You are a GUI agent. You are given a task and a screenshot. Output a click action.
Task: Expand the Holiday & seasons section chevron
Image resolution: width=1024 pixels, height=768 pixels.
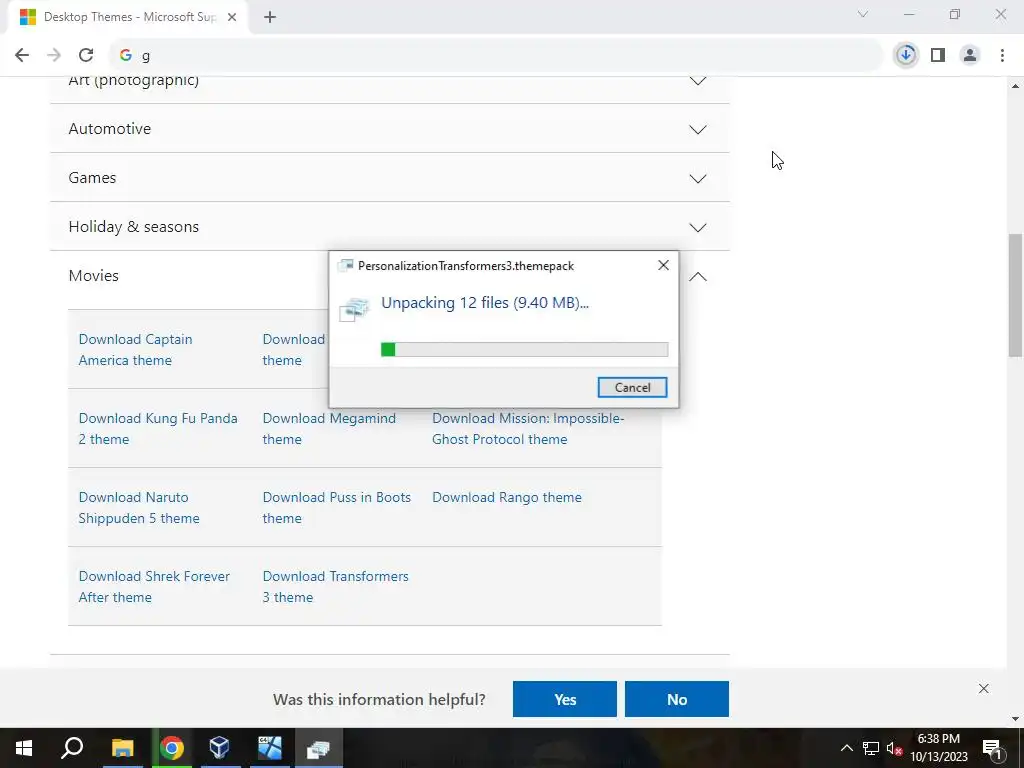697,227
